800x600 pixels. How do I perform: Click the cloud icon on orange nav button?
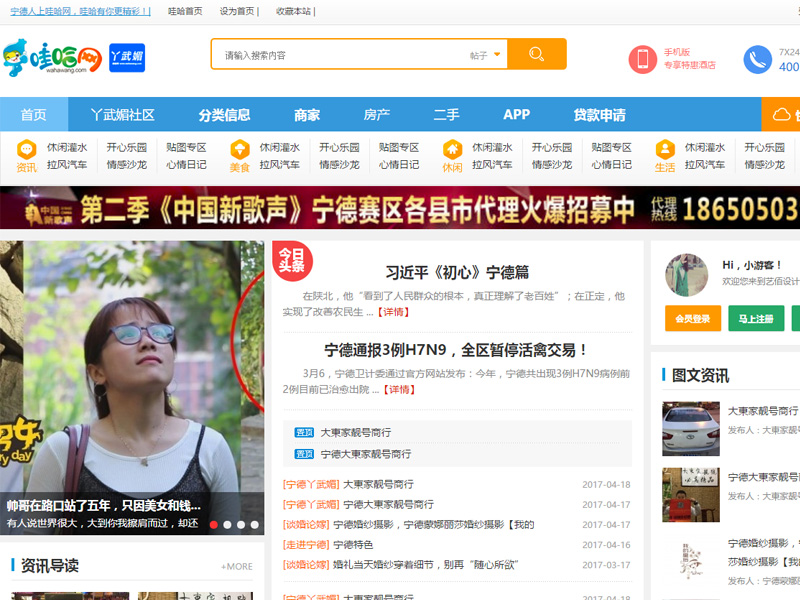coord(781,114)
